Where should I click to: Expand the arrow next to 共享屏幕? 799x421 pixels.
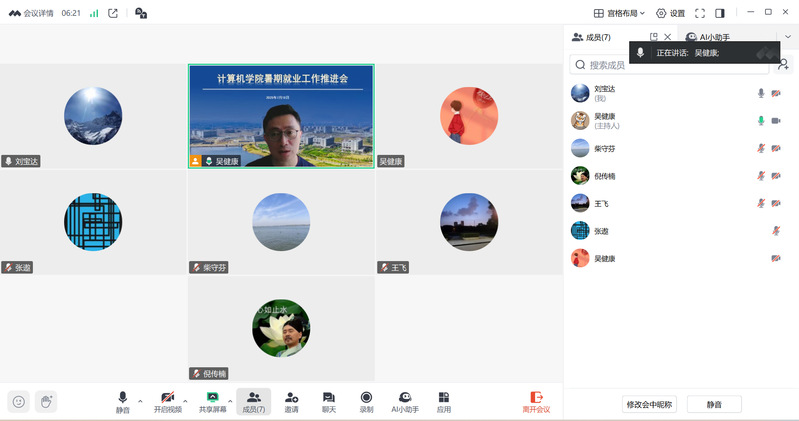pos(230,401)
